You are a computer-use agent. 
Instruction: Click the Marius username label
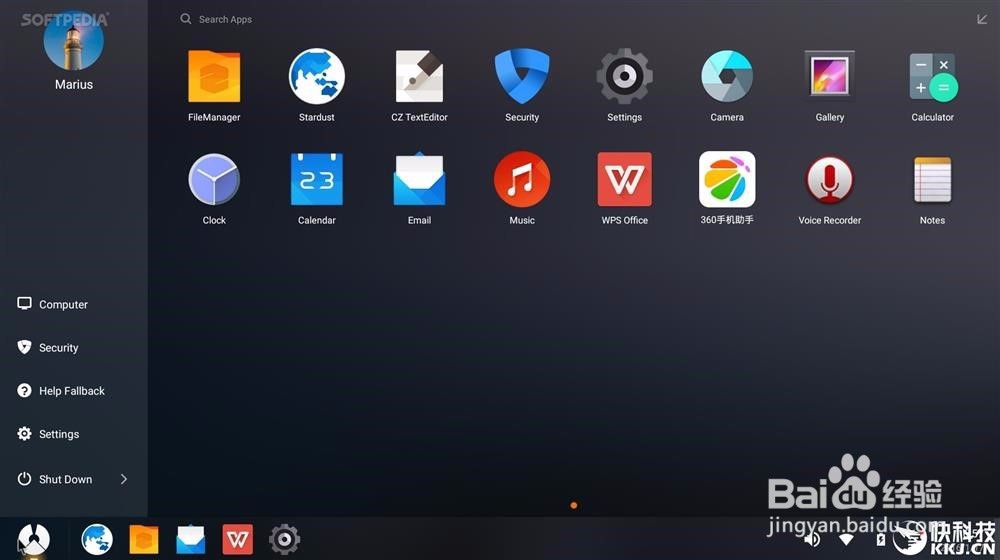[74, 84]
